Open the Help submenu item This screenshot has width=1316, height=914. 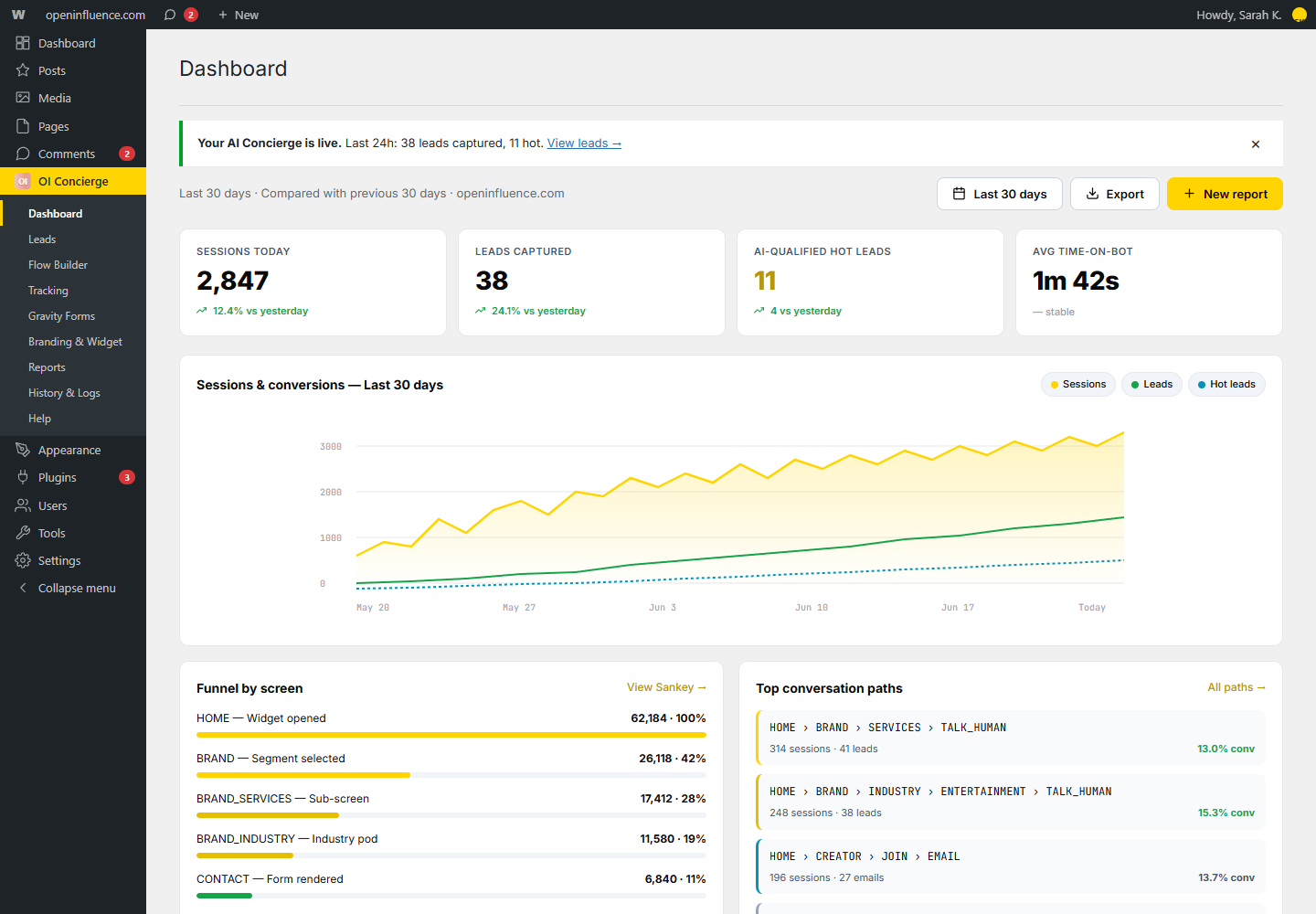point(39,419)
